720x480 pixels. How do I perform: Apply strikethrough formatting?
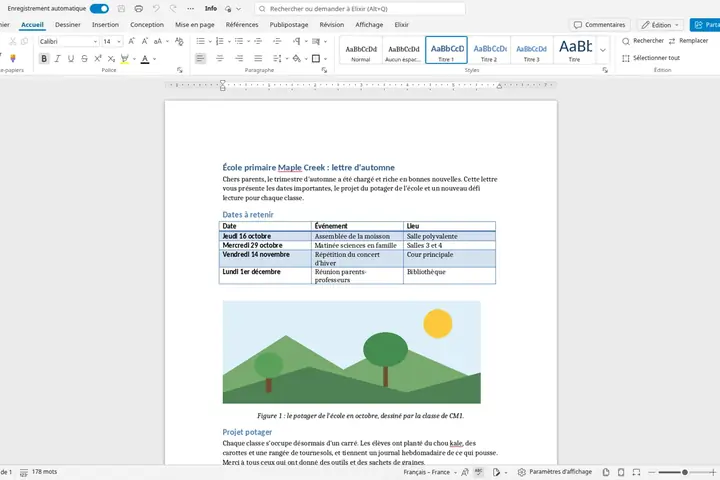pos(84,59)
